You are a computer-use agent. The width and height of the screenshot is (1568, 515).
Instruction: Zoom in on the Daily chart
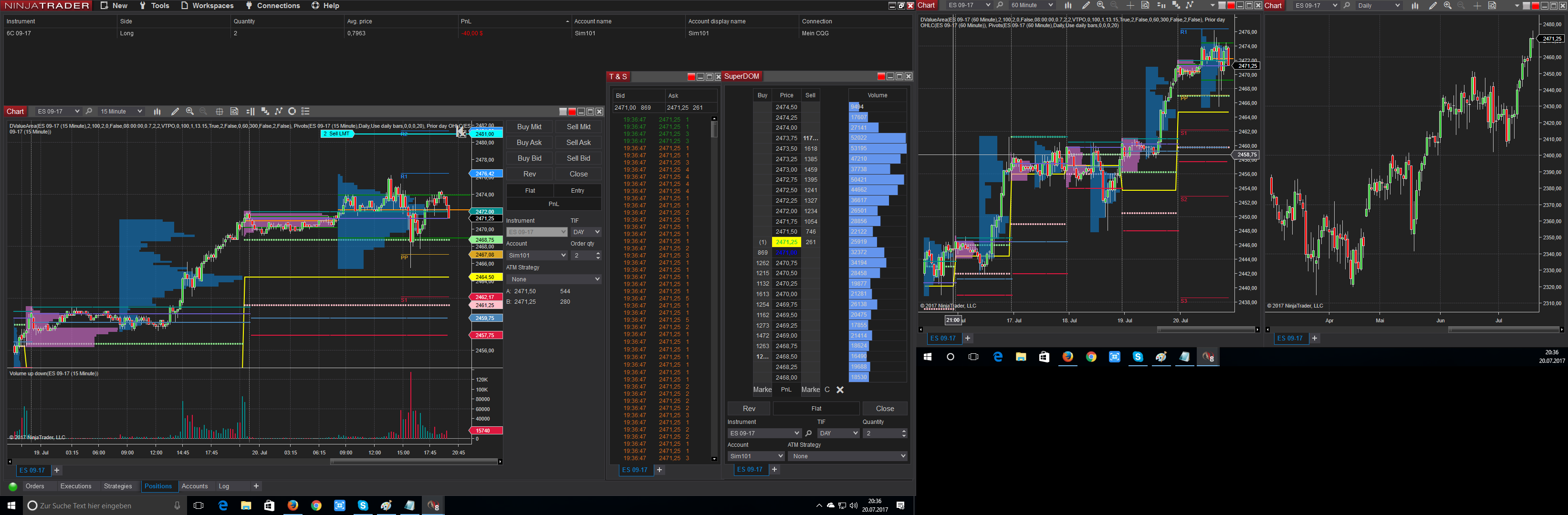pyautogui.click(x=1447, y=5)
